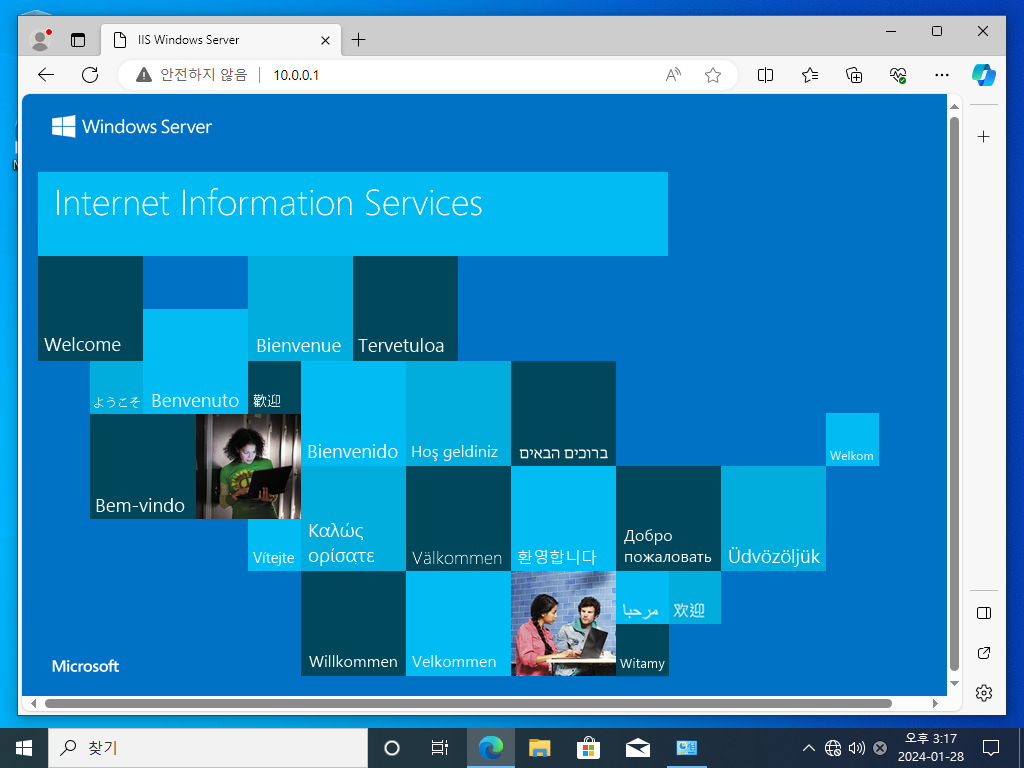The width and height of the screenshot is (1024, 768).
Task: Open Microsoft Store from taskbar
Action: click(588, 748)
